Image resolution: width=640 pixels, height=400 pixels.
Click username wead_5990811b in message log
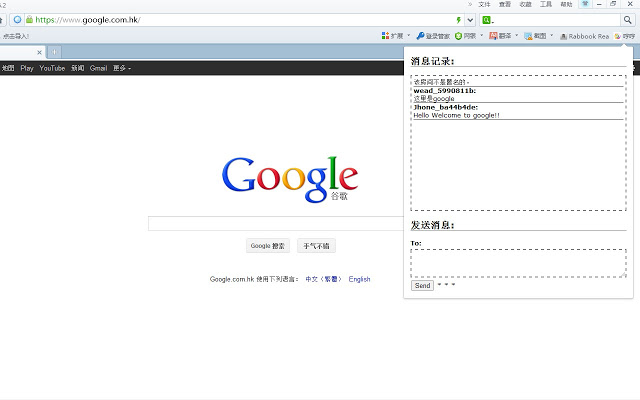pos(444,91)
